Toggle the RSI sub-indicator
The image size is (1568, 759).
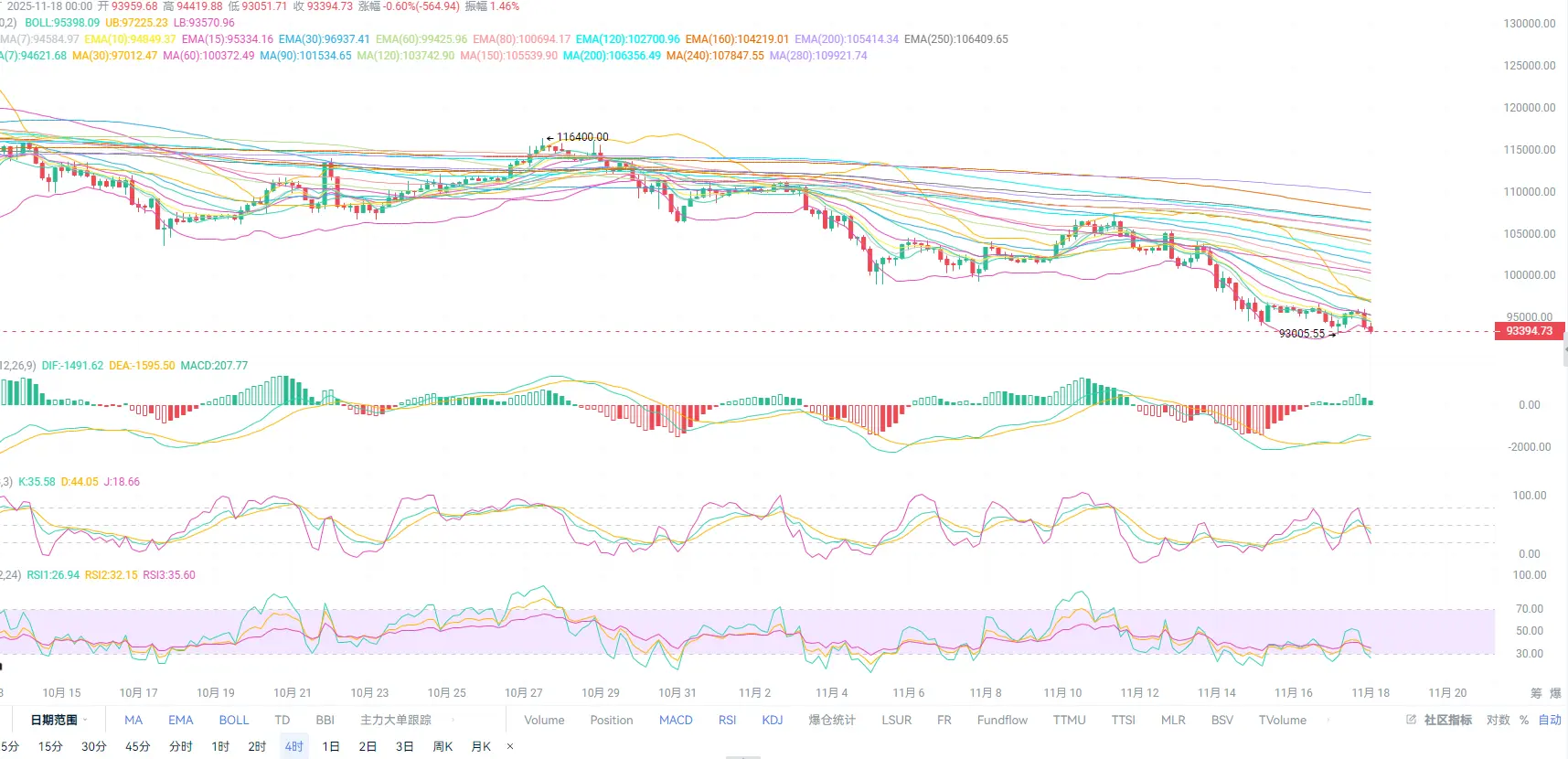click(728, 720)
